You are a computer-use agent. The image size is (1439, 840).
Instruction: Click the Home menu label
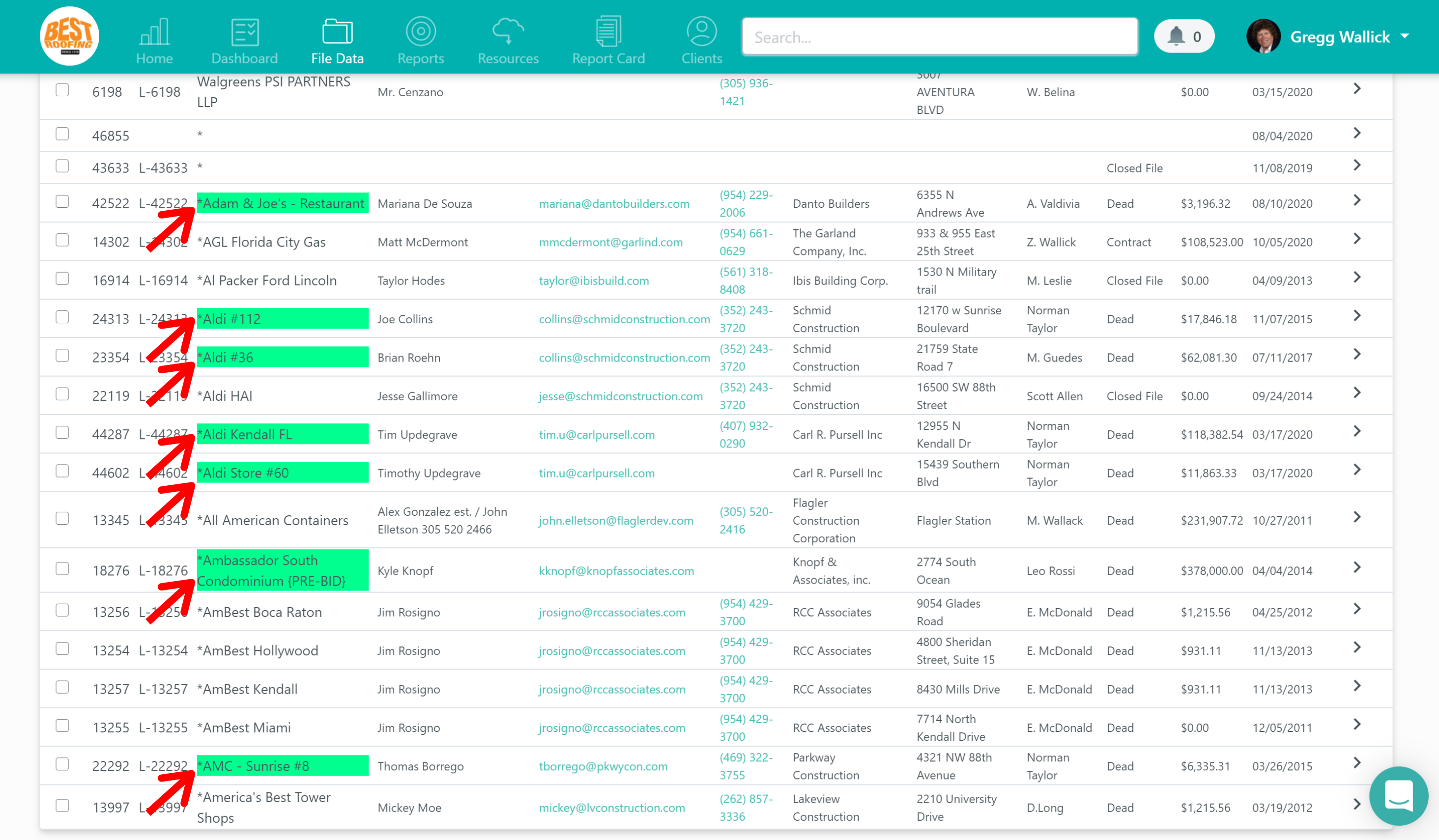[154, 58]
